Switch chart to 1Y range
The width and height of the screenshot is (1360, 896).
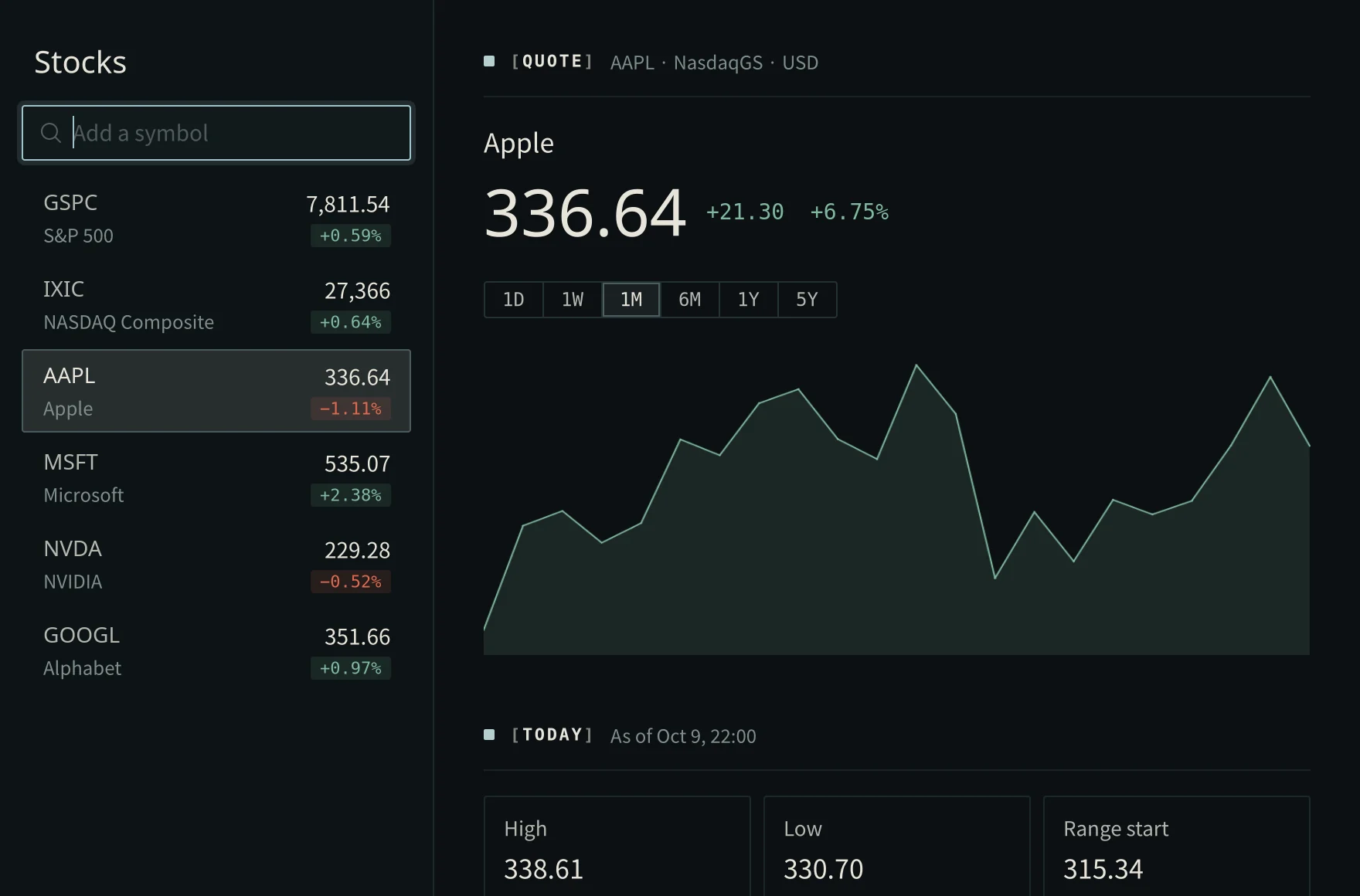[x=749, y=300]
